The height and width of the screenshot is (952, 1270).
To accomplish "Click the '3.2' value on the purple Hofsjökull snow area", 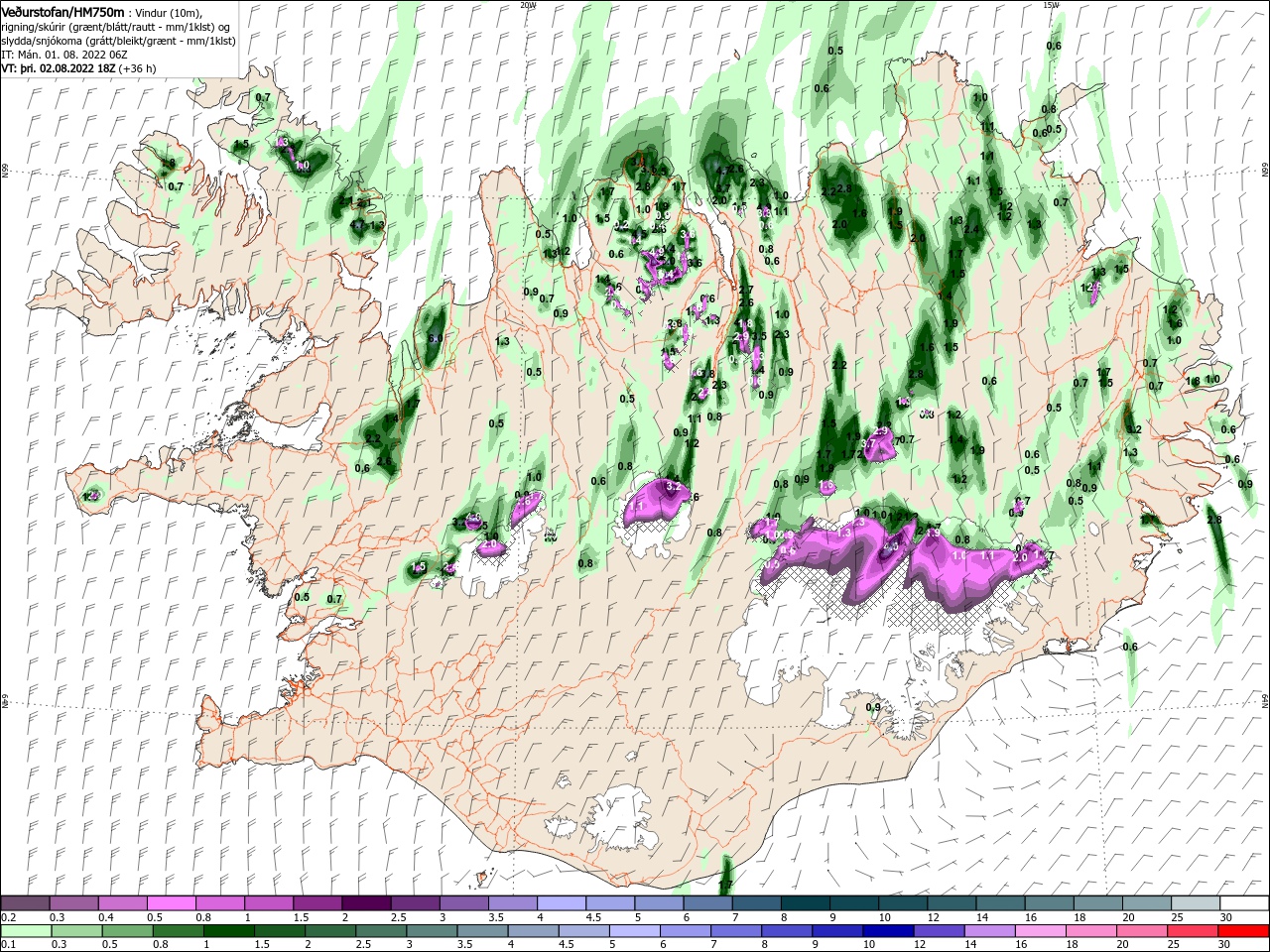I will coord(672,487).
